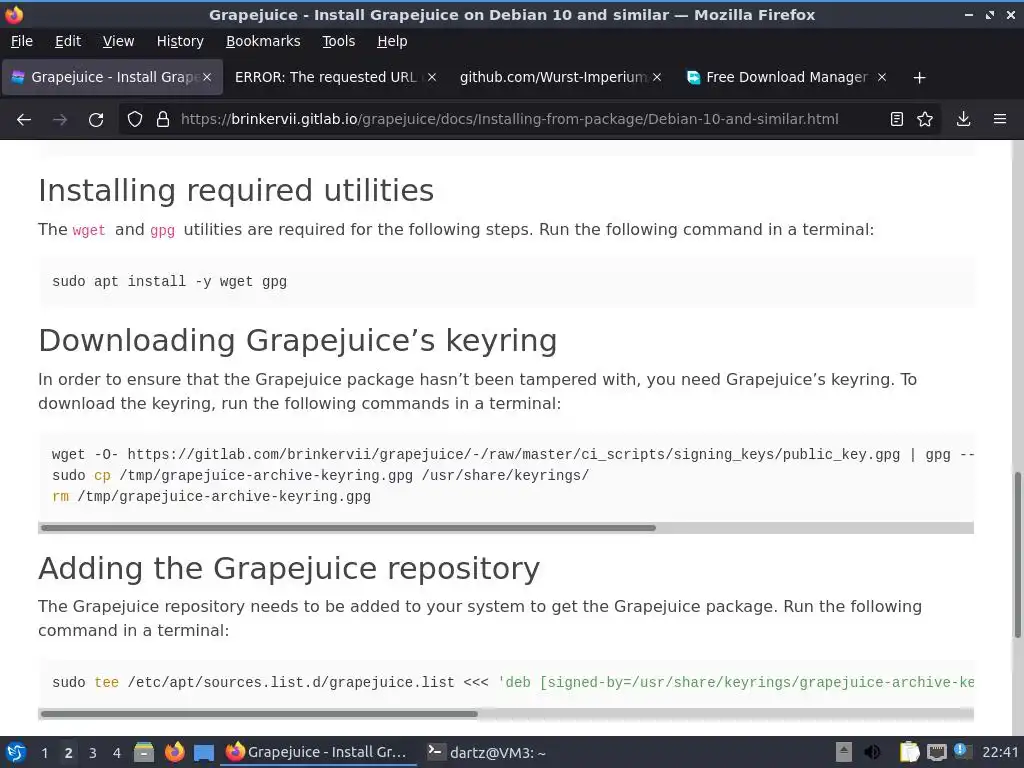Click show desktop icon in taskbar

tap(204, 752)
